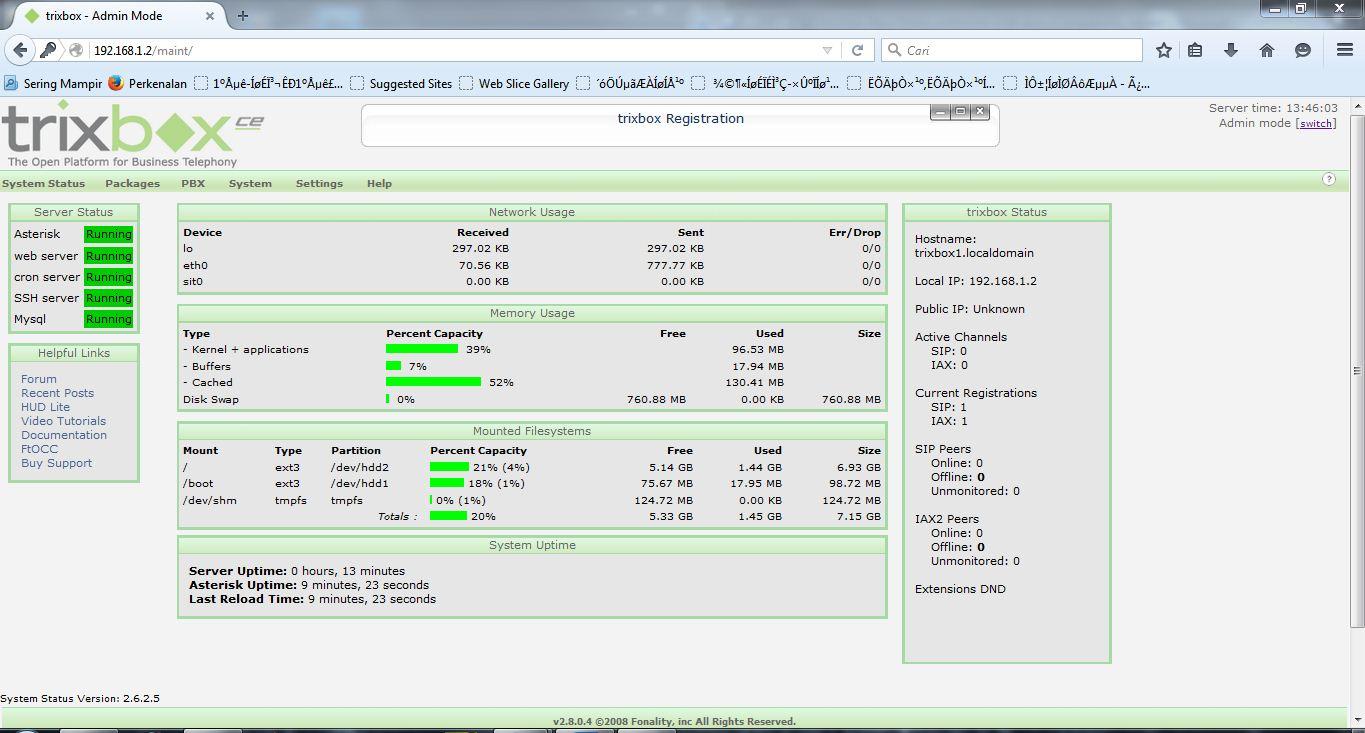Minimize the trixbox Registration panel

(940, 112)
